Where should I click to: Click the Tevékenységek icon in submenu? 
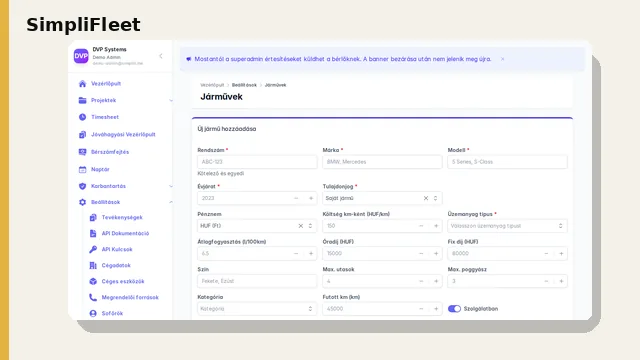93,218
